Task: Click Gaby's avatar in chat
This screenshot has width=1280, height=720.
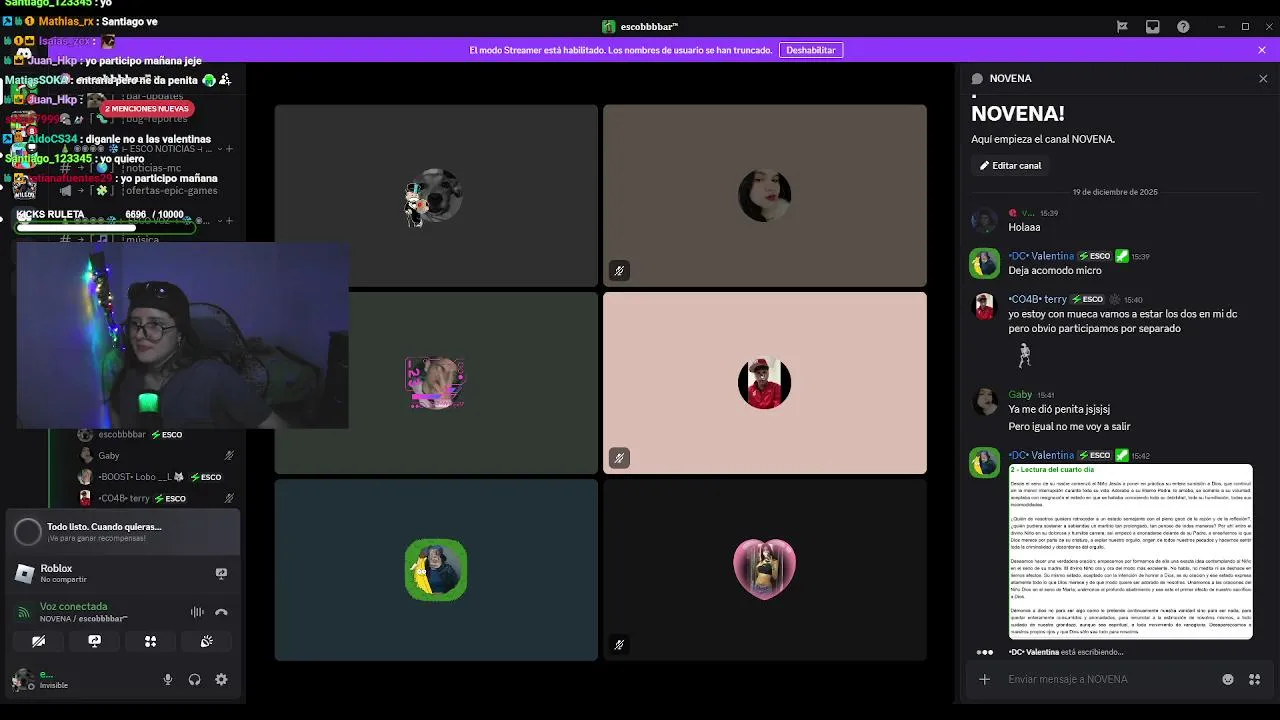Action: point(985,402)
